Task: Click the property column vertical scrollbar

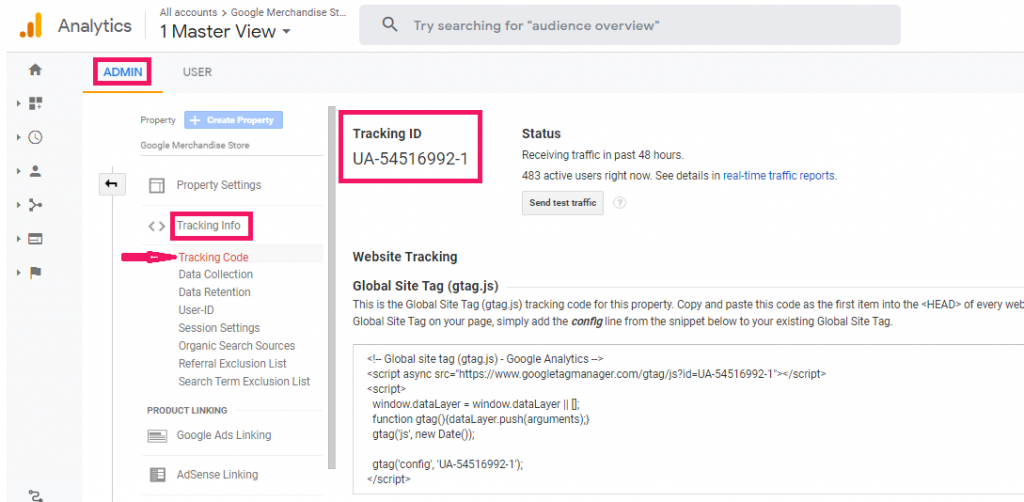Action: click(332, 287)
